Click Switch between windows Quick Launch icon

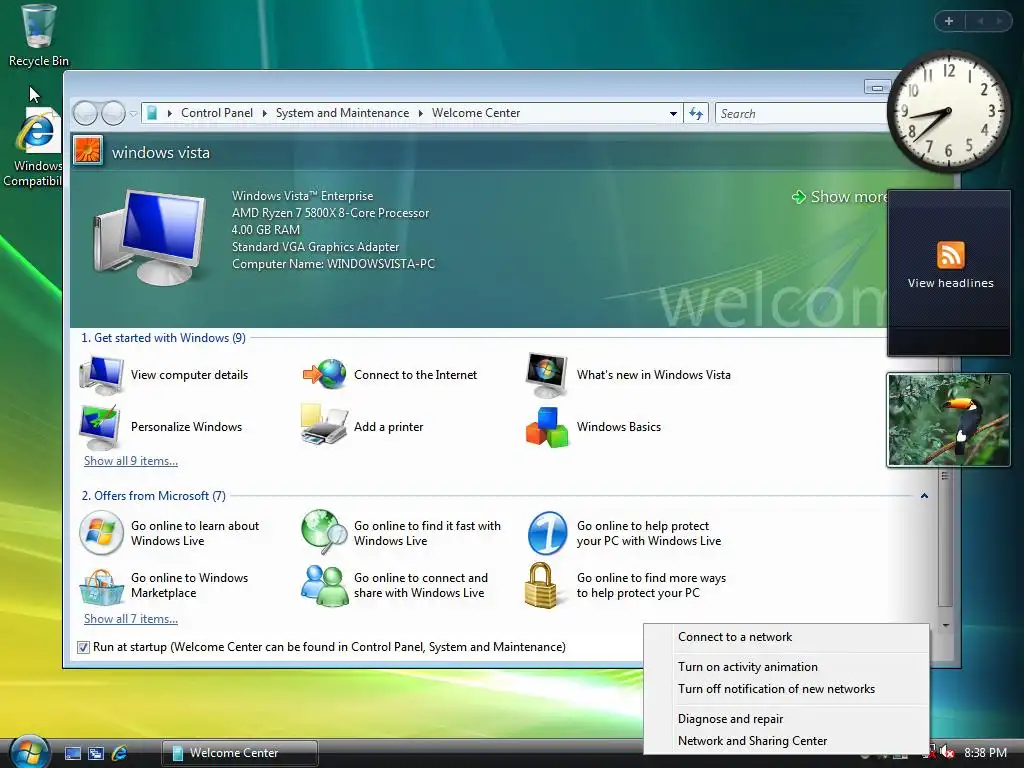(96, 754)
